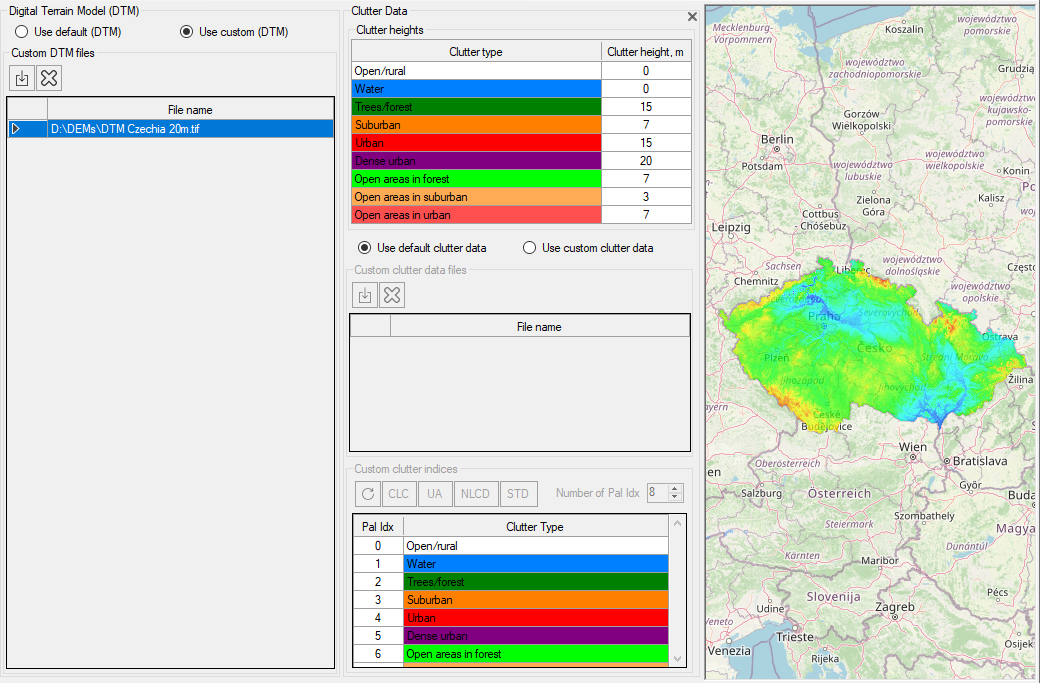Select Pal Idx 1 Water row
Image resolution: width=1040 pixels, height=683 pixels.
(511, 564)
